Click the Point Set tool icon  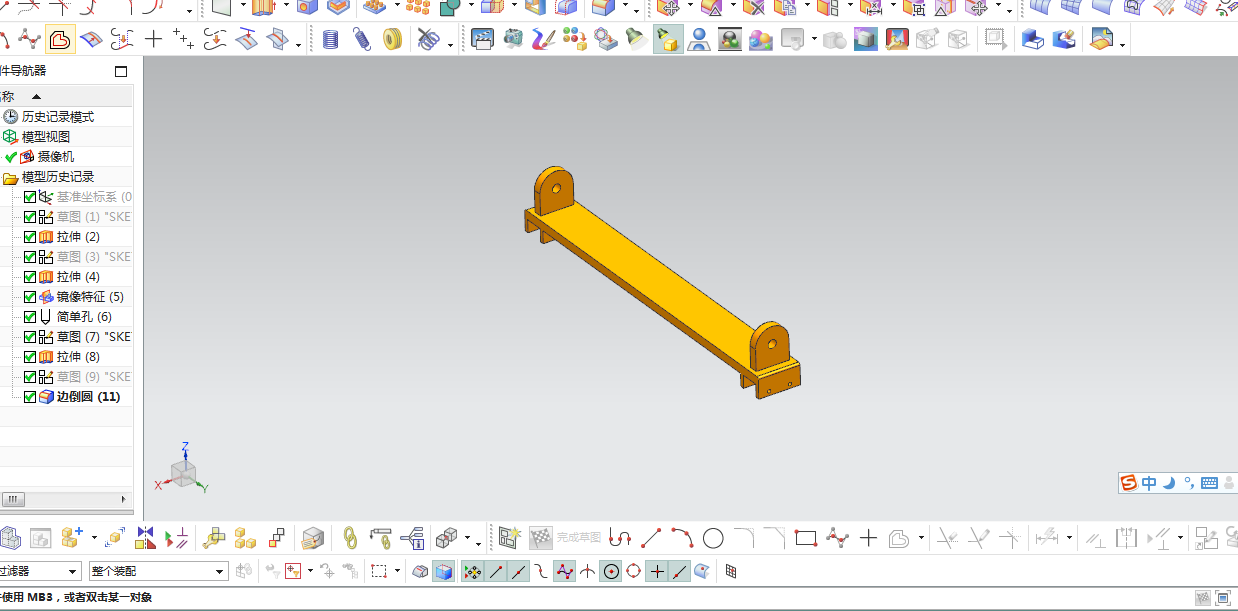(x=182, y=40)
